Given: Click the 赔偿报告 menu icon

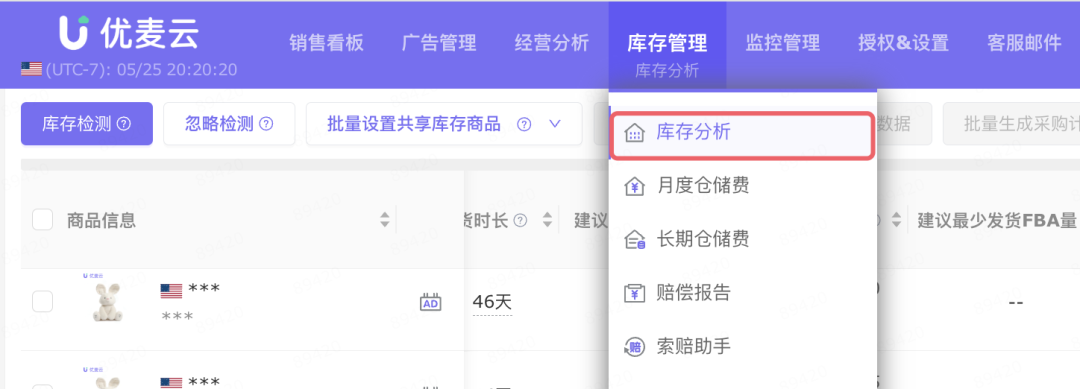Looking at the screenshot, I should tap(634, 293).
